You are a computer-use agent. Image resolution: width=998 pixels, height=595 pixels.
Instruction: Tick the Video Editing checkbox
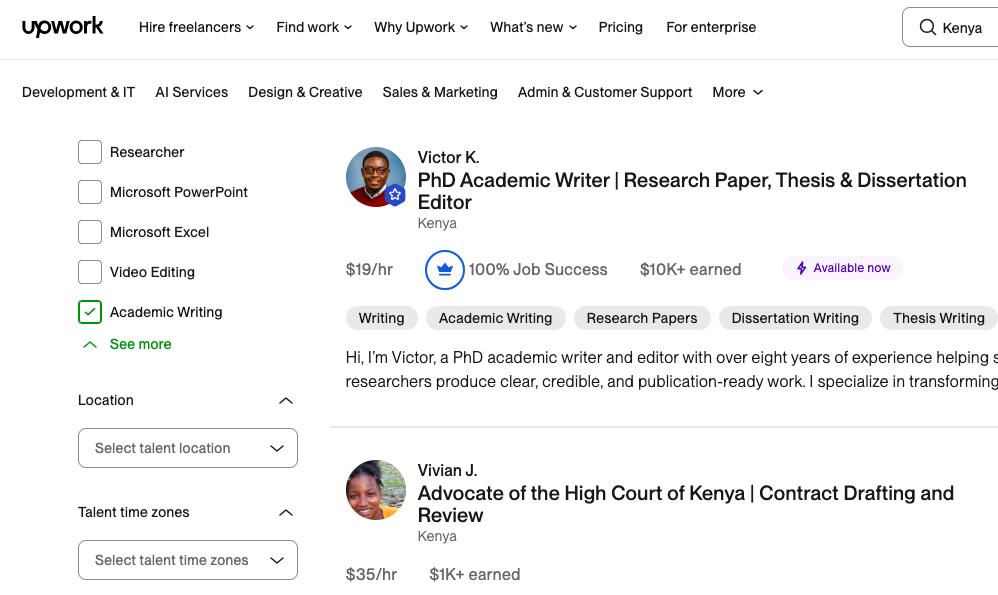click(90, 272)
